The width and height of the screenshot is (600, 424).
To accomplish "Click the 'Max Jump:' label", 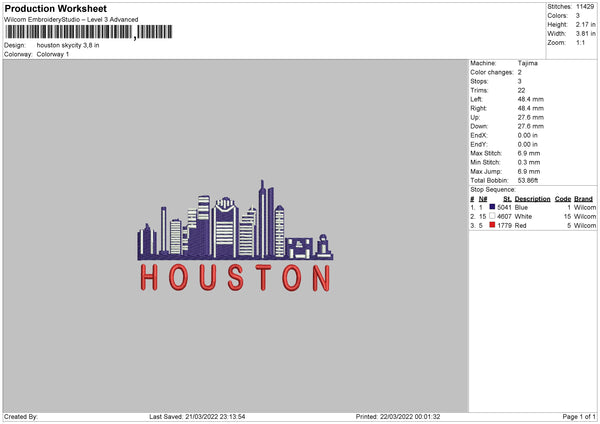I will [486, 171].
